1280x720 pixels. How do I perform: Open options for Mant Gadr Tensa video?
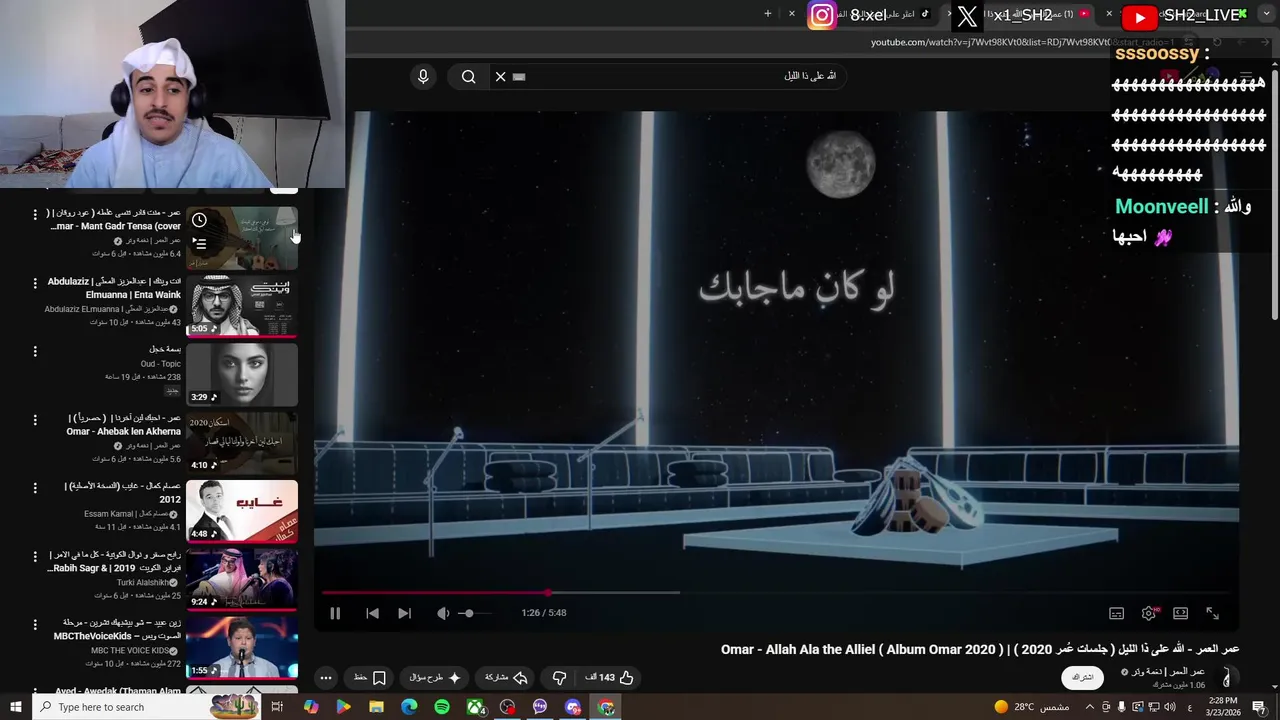pos(35,215)
